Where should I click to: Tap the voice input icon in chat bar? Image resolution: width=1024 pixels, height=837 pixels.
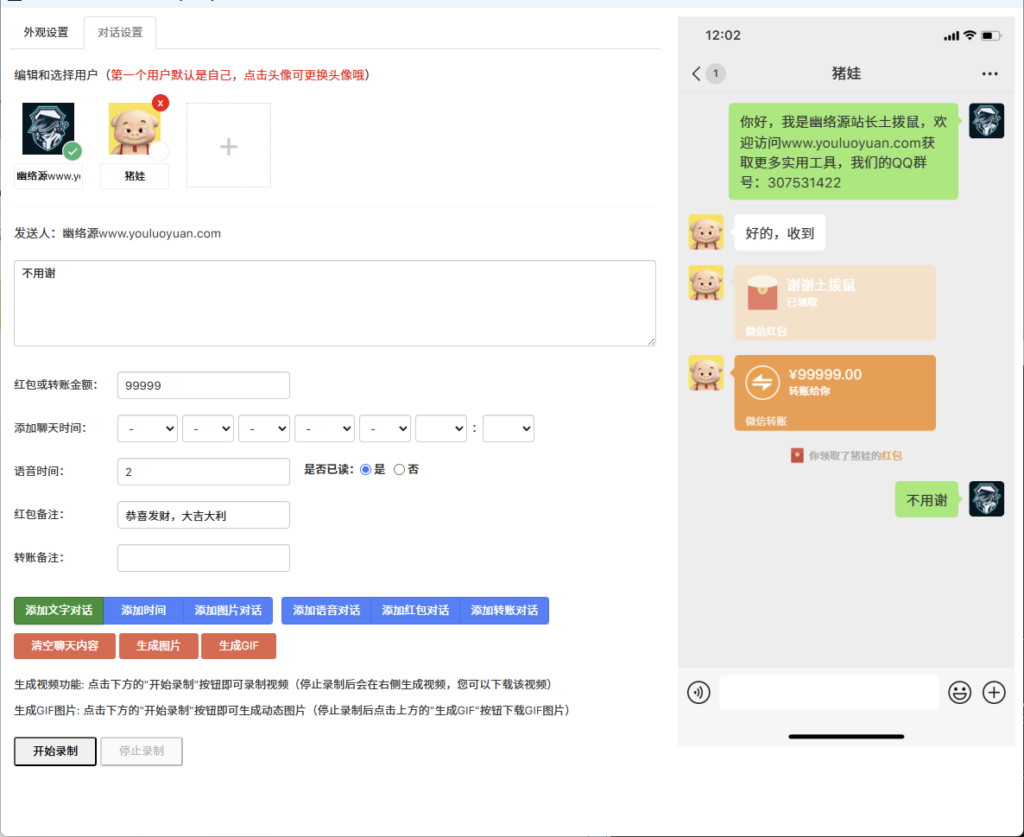pos(698,692)
